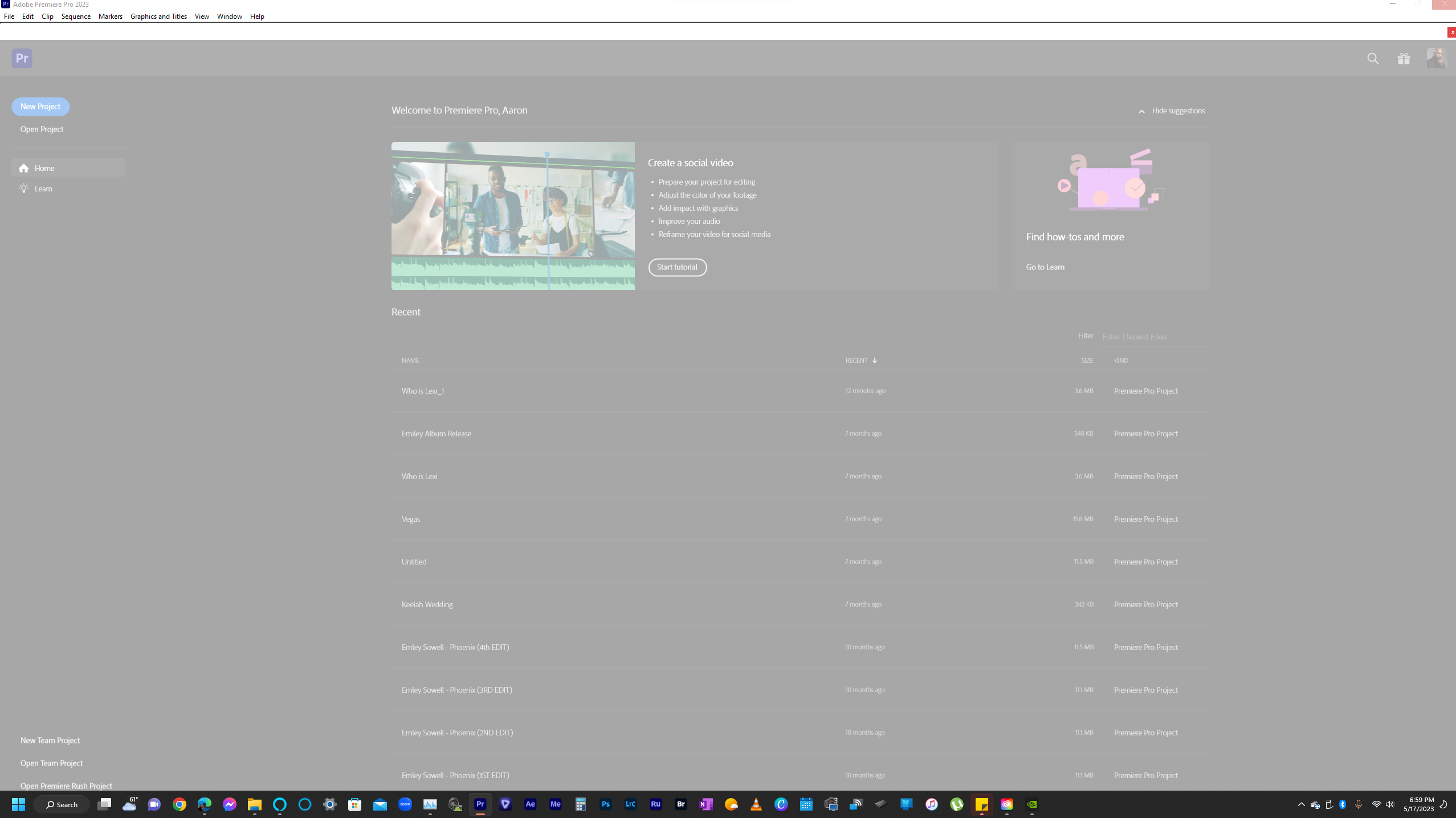Image resolution: width=1456 pixels, height=818 pixels.
Task: Click the What's New gift icon
Action: click(1404, 59)
